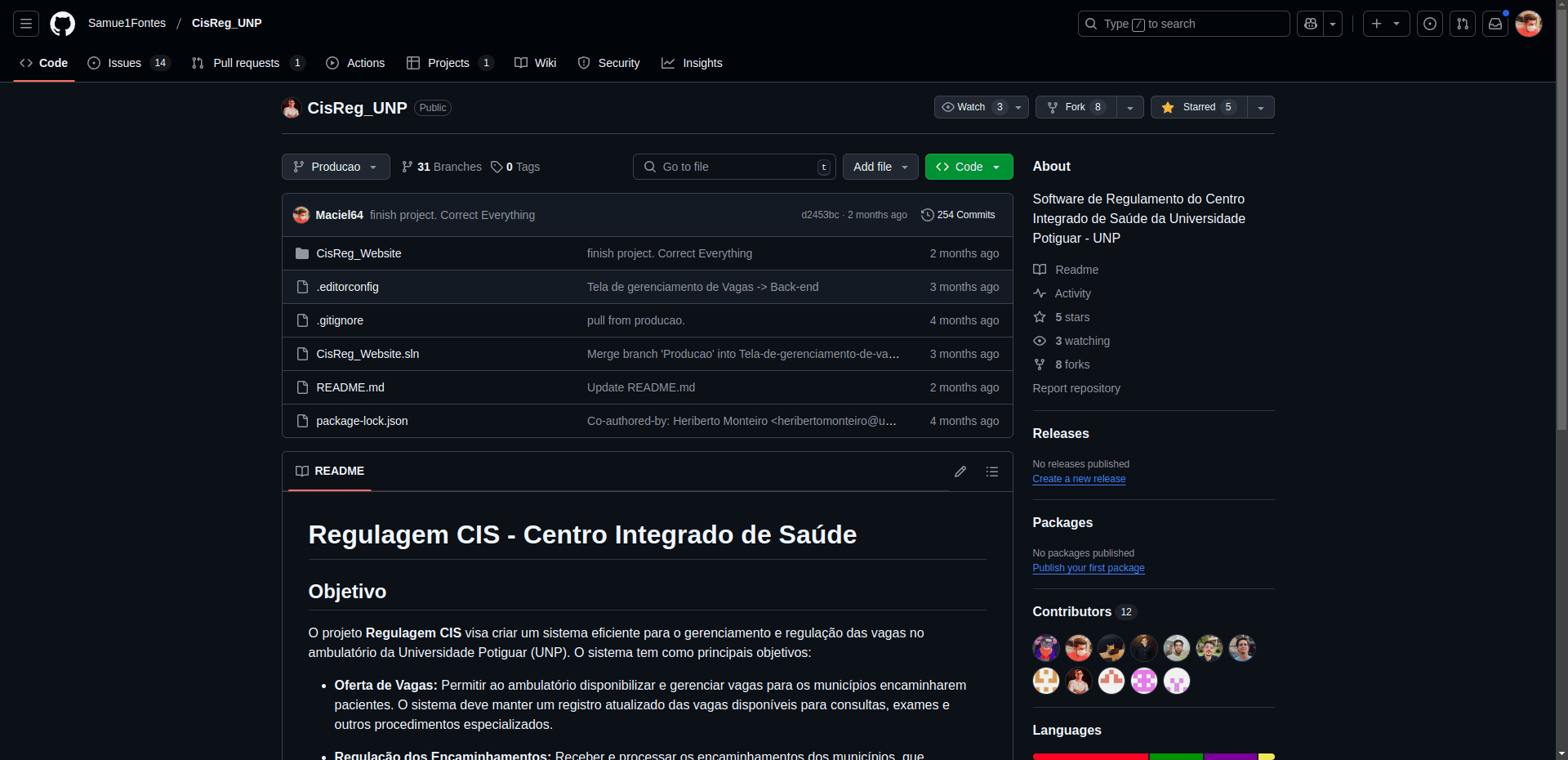Switch to the Issues tab
The width and height of the screenshot is (1568, 760).
coord(128,63)
